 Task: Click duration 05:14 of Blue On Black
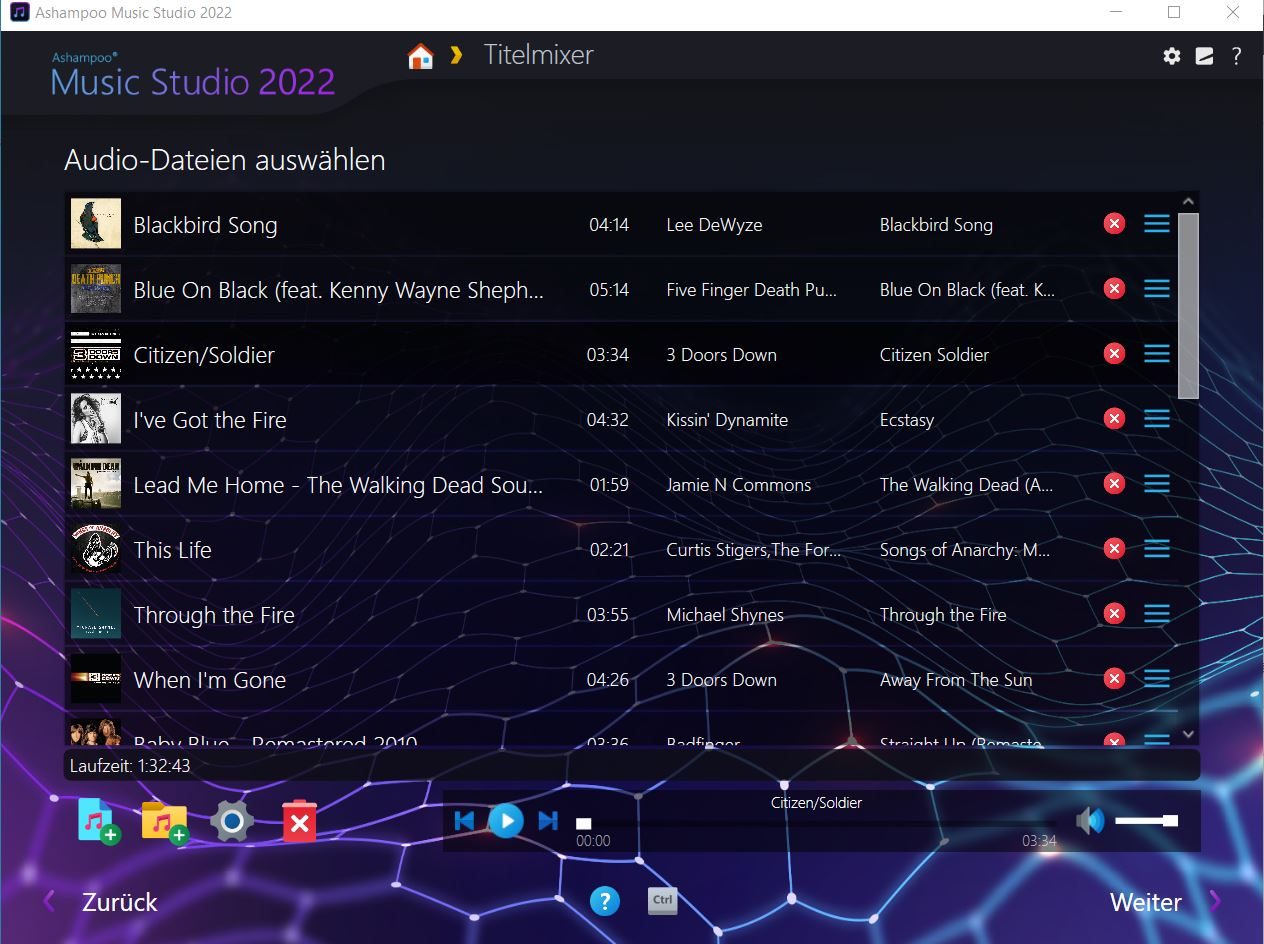click(609, 290)
